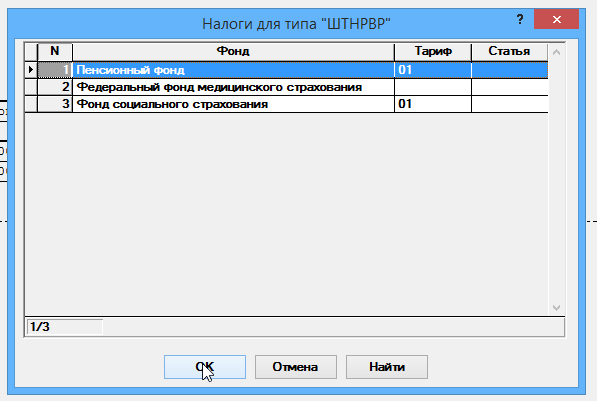597x401 pixels.
Task: Click the scrollbar up arrow
Action: point(556,52)
